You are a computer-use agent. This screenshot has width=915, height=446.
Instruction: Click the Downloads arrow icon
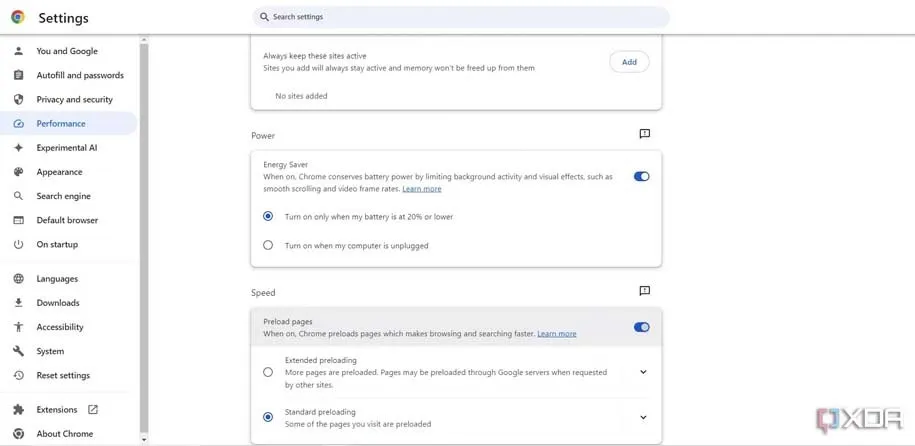pos(18,303)
